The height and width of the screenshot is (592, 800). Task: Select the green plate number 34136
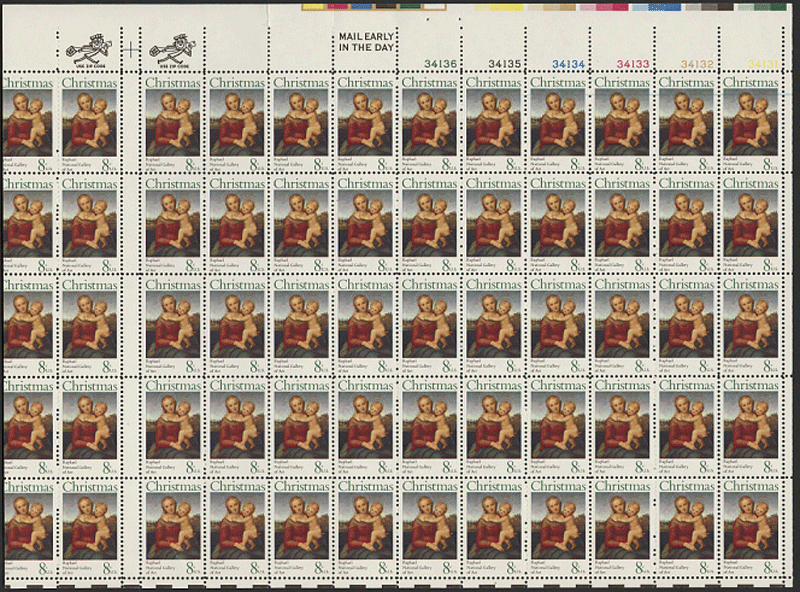coord(441,64)
